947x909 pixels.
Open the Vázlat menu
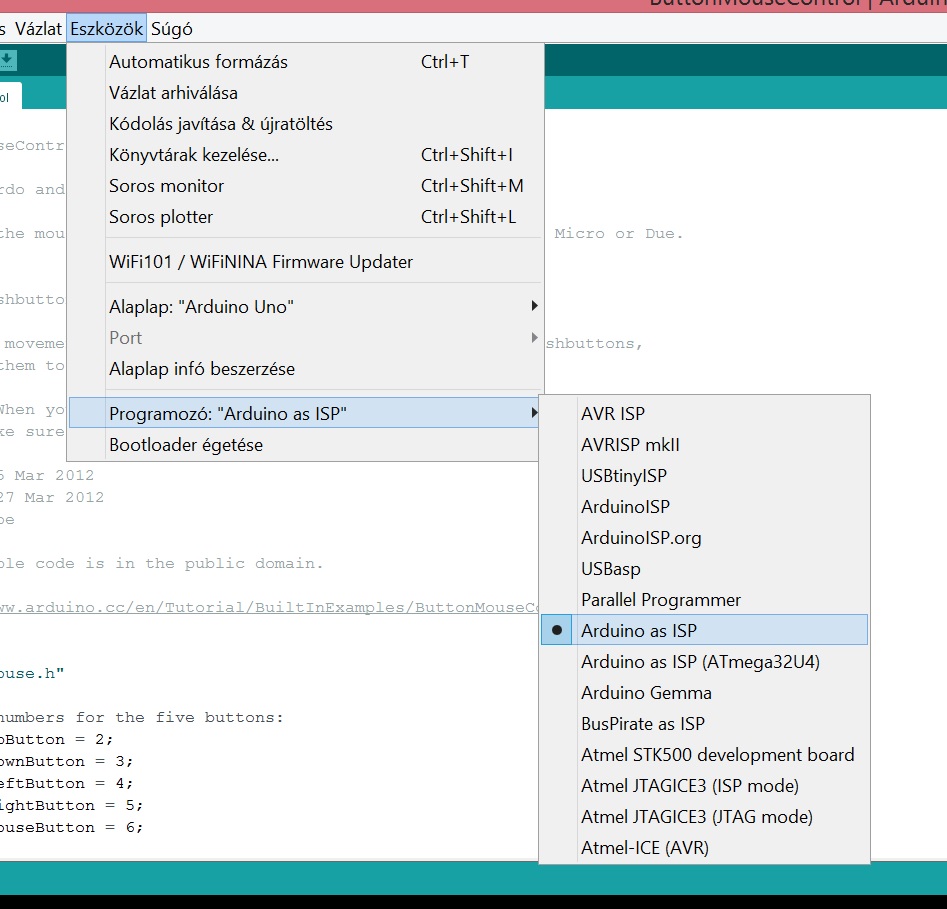point(38,28)
